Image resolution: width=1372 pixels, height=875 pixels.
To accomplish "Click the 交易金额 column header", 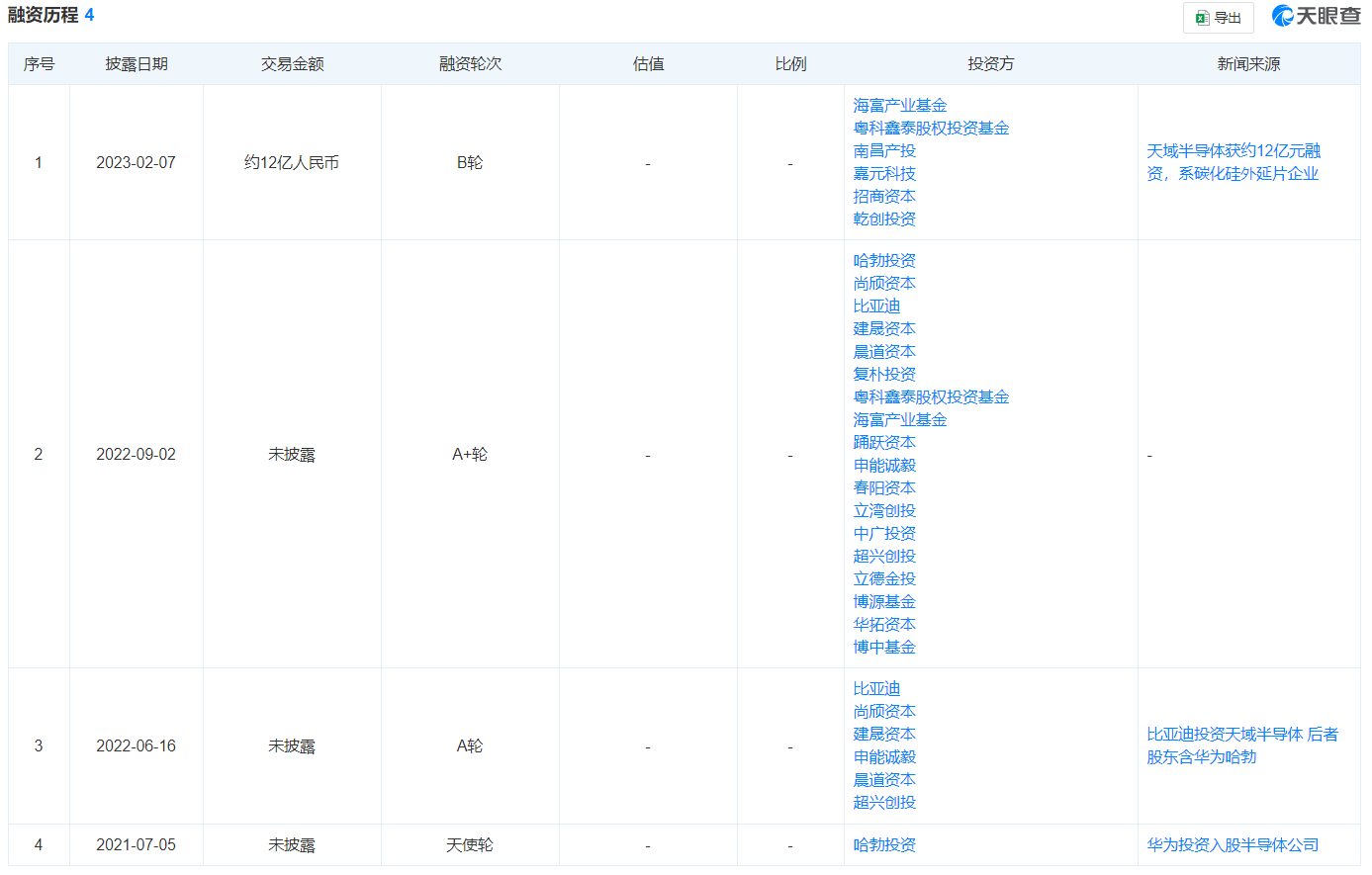I will [292, 64].
